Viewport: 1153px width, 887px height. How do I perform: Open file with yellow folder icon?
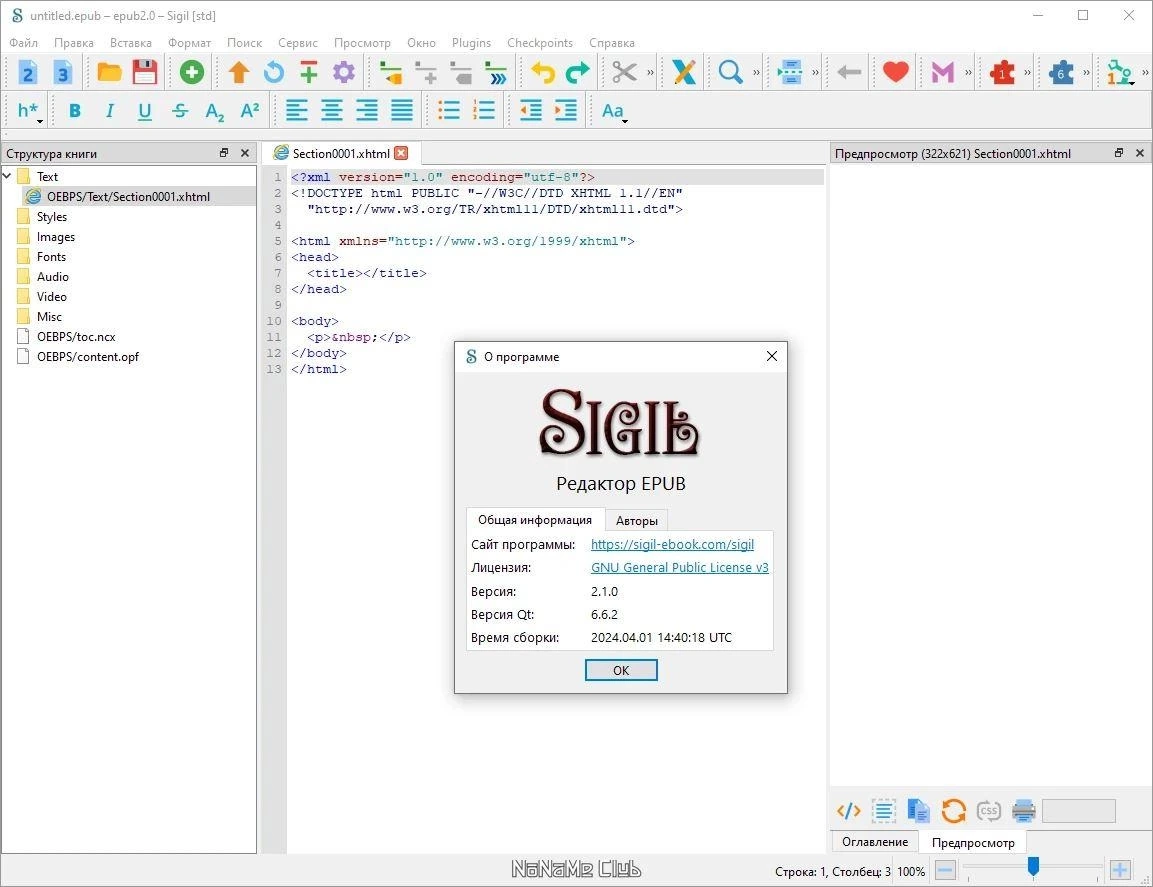(x=110, y=72)
